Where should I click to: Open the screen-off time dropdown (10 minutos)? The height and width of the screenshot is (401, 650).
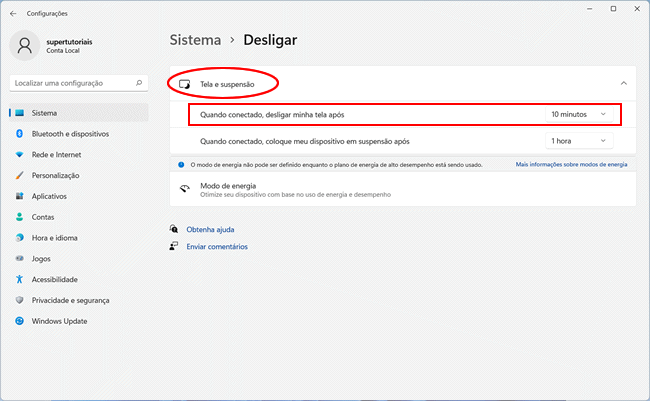point(578,114)
